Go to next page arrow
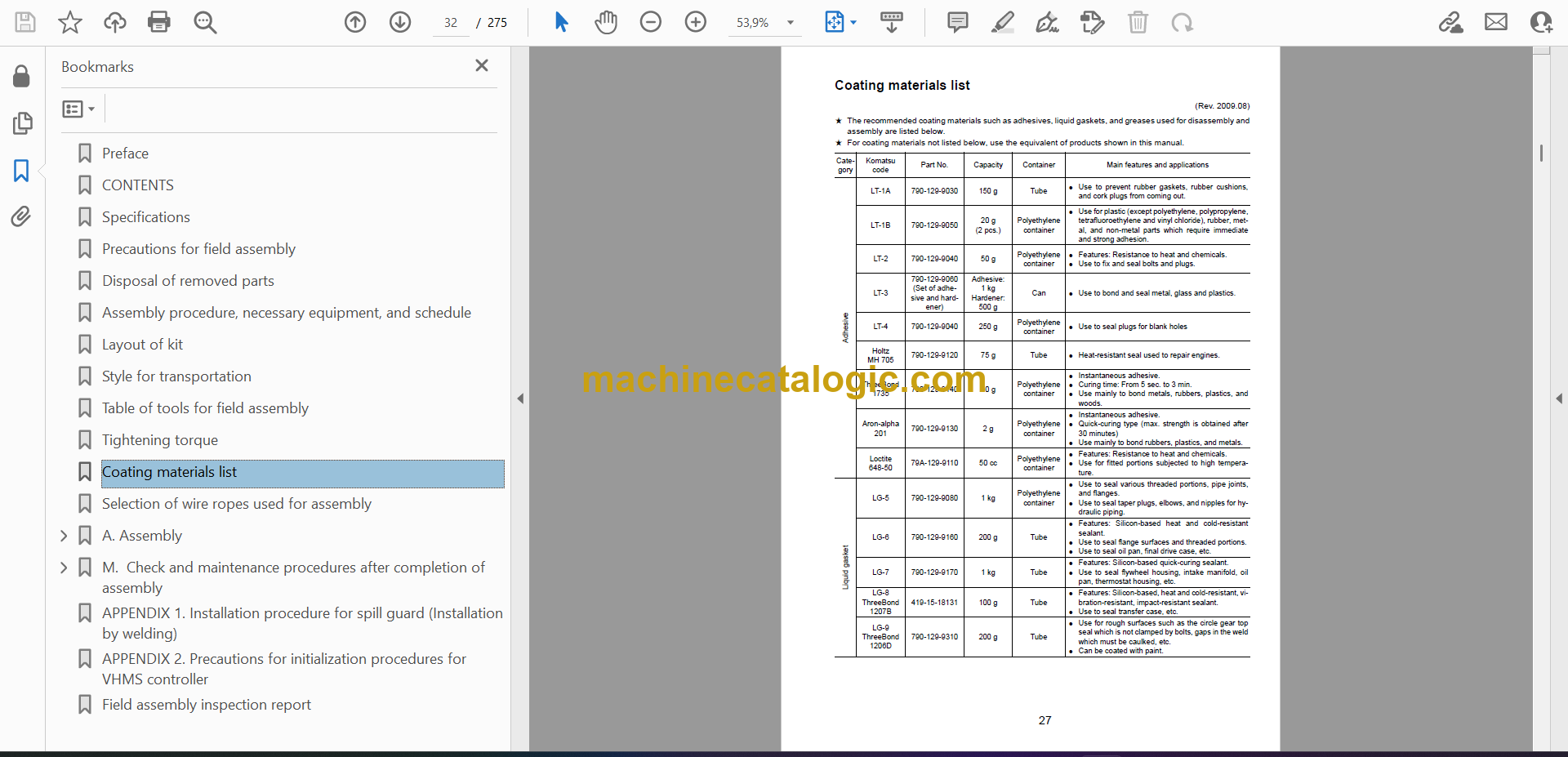1568x757 pixels. coord(400,22)
